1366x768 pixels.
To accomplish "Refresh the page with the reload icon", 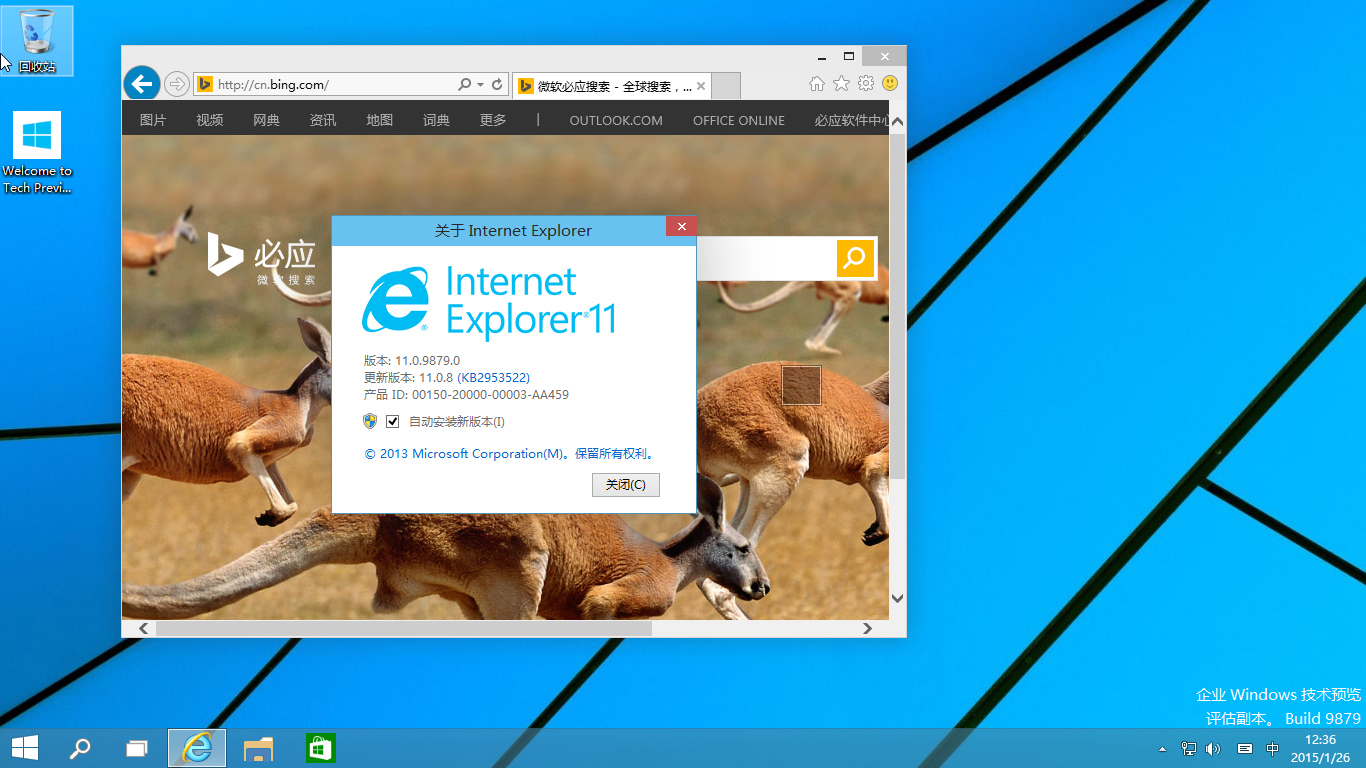I will coord(497,85).
